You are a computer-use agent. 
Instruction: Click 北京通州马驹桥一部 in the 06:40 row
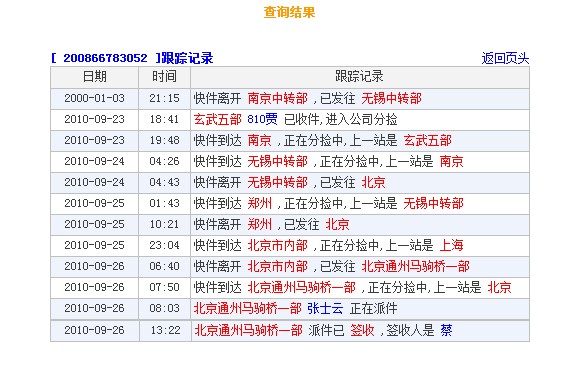416,266
